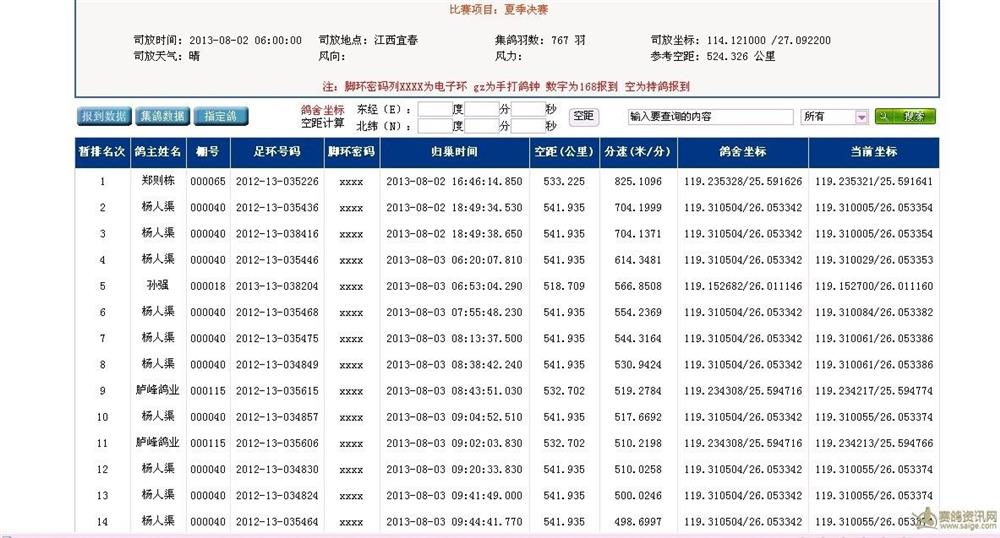Viewport: 1000px width, 538px height.
Task: Select owner 胪峰鸽业 in row 11
Action: [x=158, y=442]
